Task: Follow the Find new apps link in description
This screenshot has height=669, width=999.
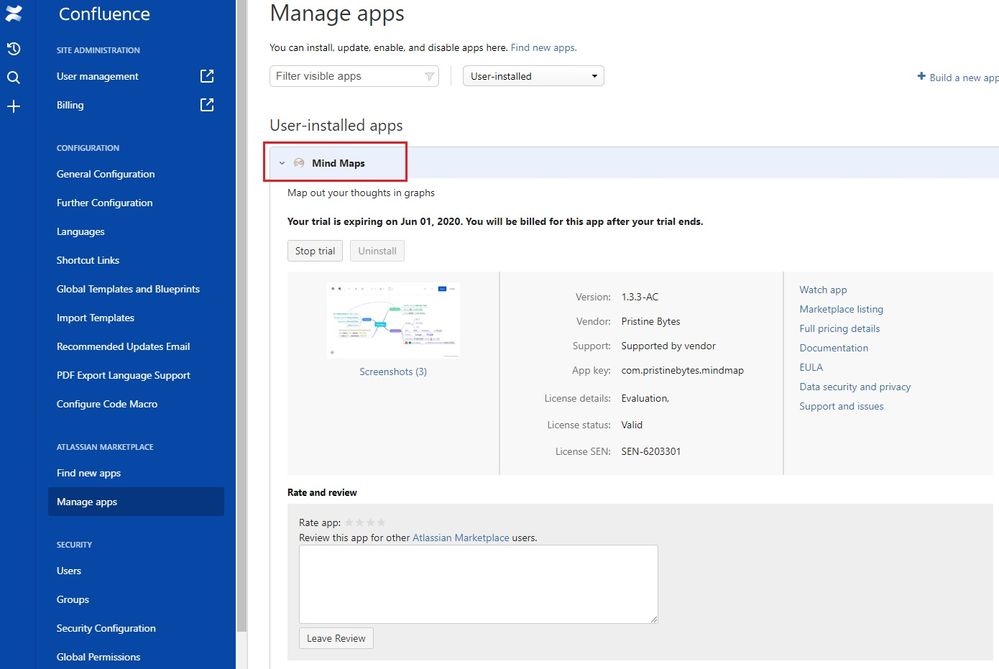Action: pos(543,48)
